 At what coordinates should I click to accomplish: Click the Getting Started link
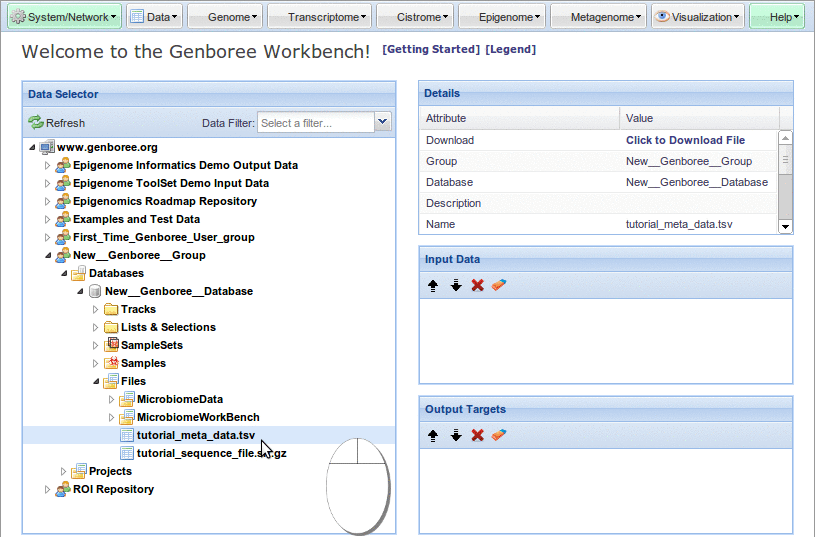click(x=431, y=50)
